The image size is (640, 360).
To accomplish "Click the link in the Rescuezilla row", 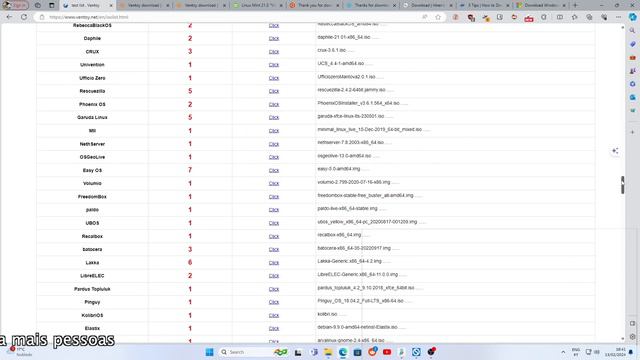I will pos(273,91).
